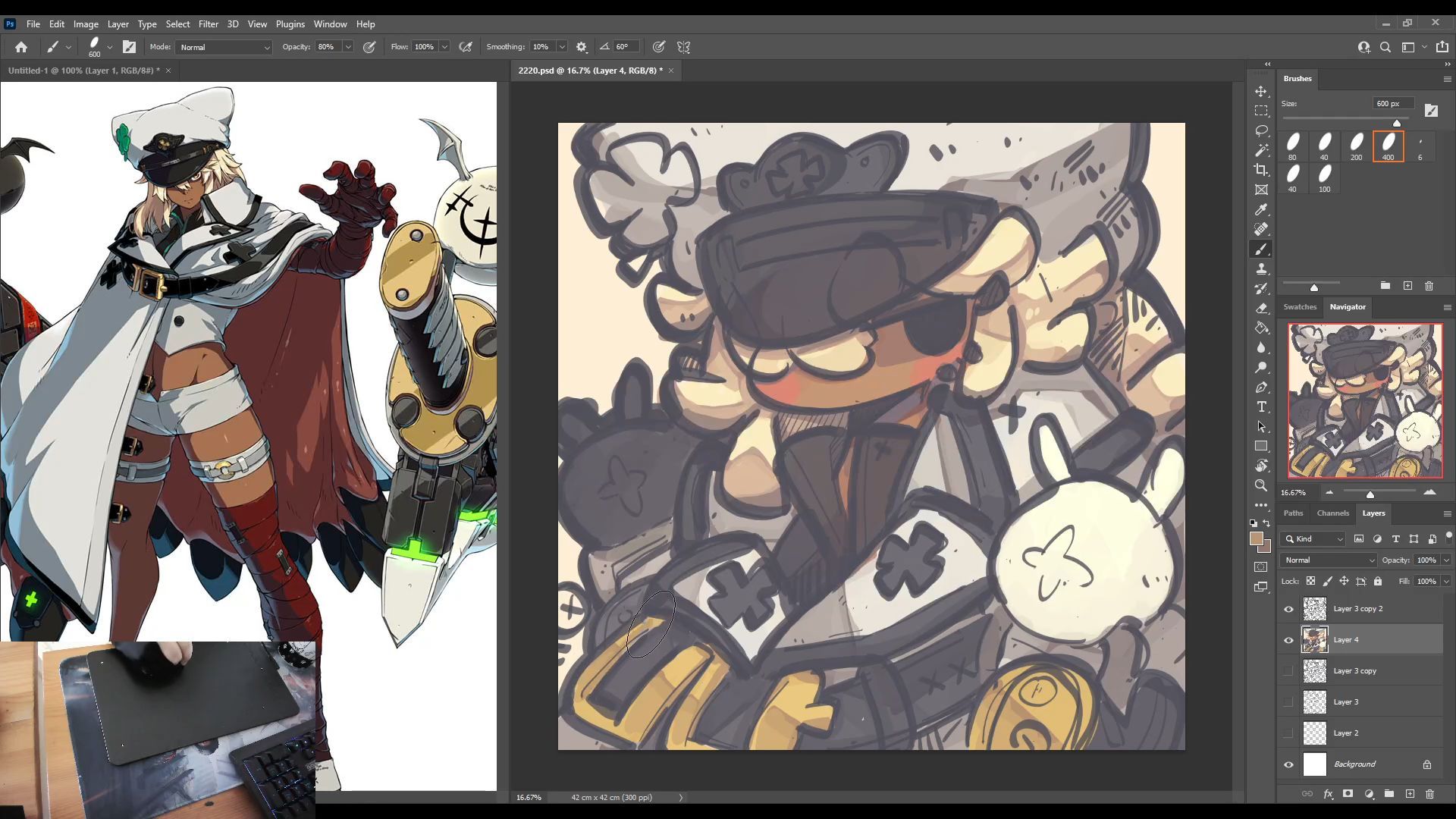Hide Layer 4 visibility eye
1456x819 pixels.
click(x=1288, y=640)
